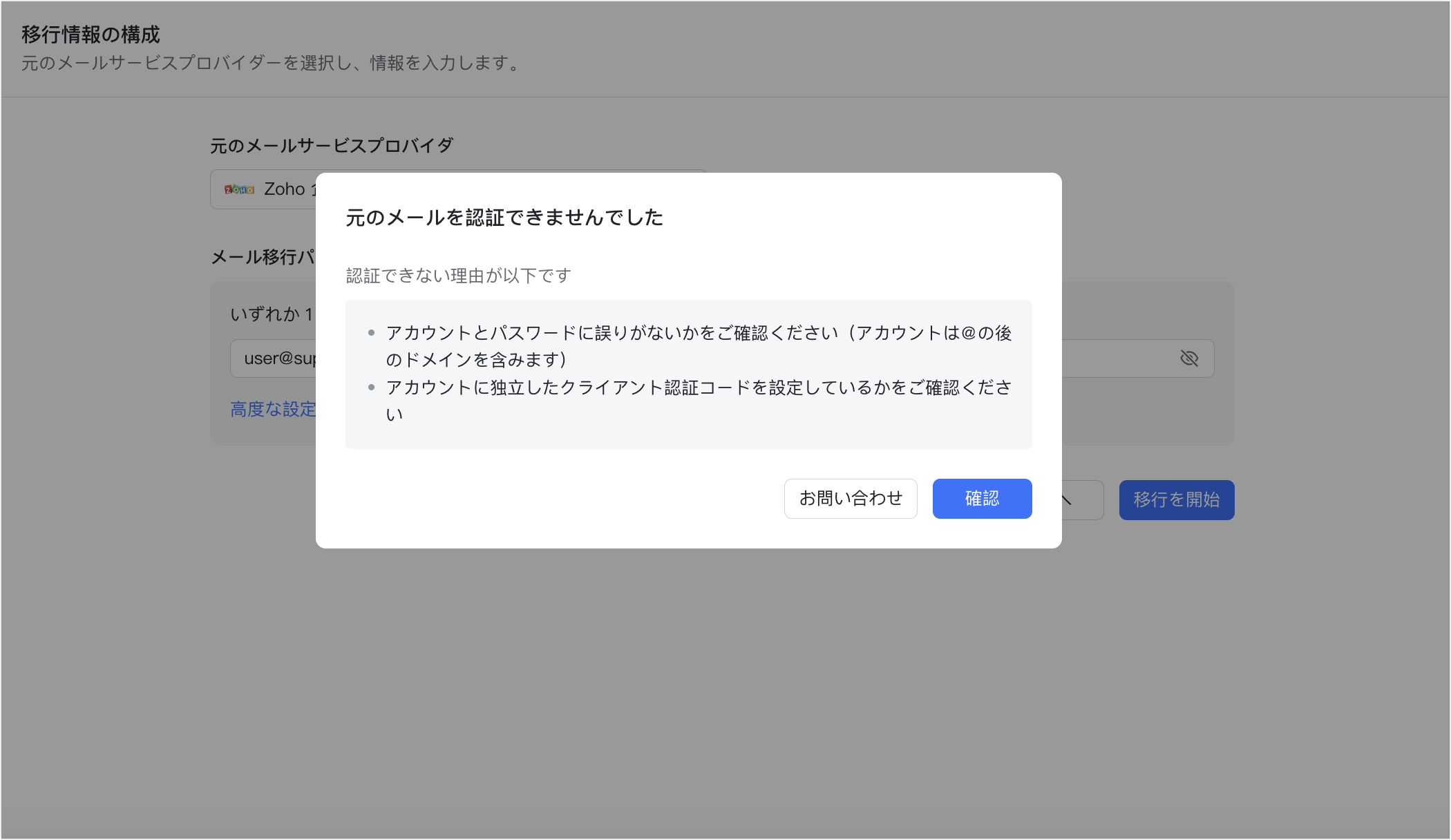Click 認証できない理由が以下です description text
The image size is (1451, 840).
tap(458, 275)
